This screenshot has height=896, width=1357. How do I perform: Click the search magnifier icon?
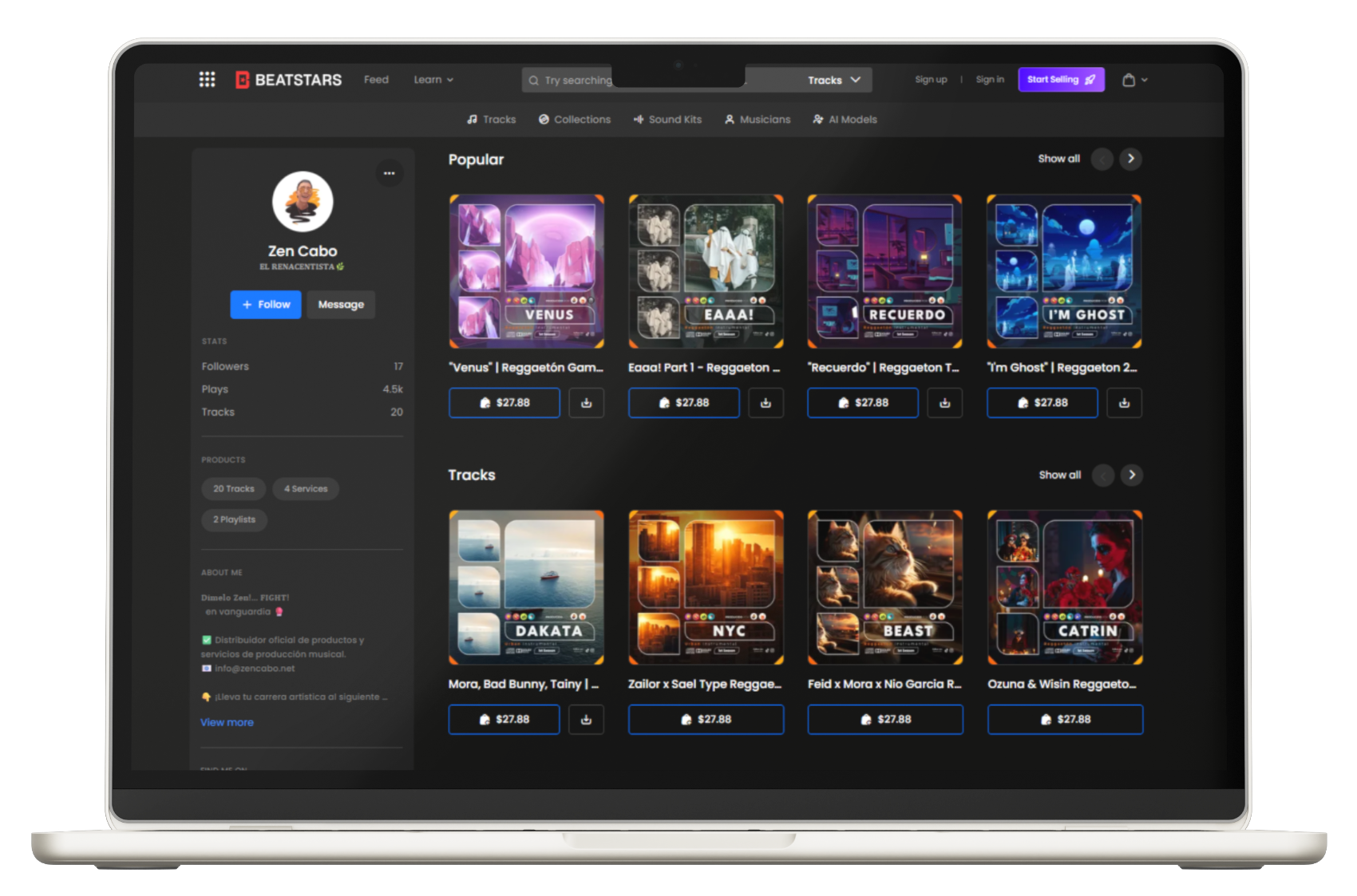point(533,80)
